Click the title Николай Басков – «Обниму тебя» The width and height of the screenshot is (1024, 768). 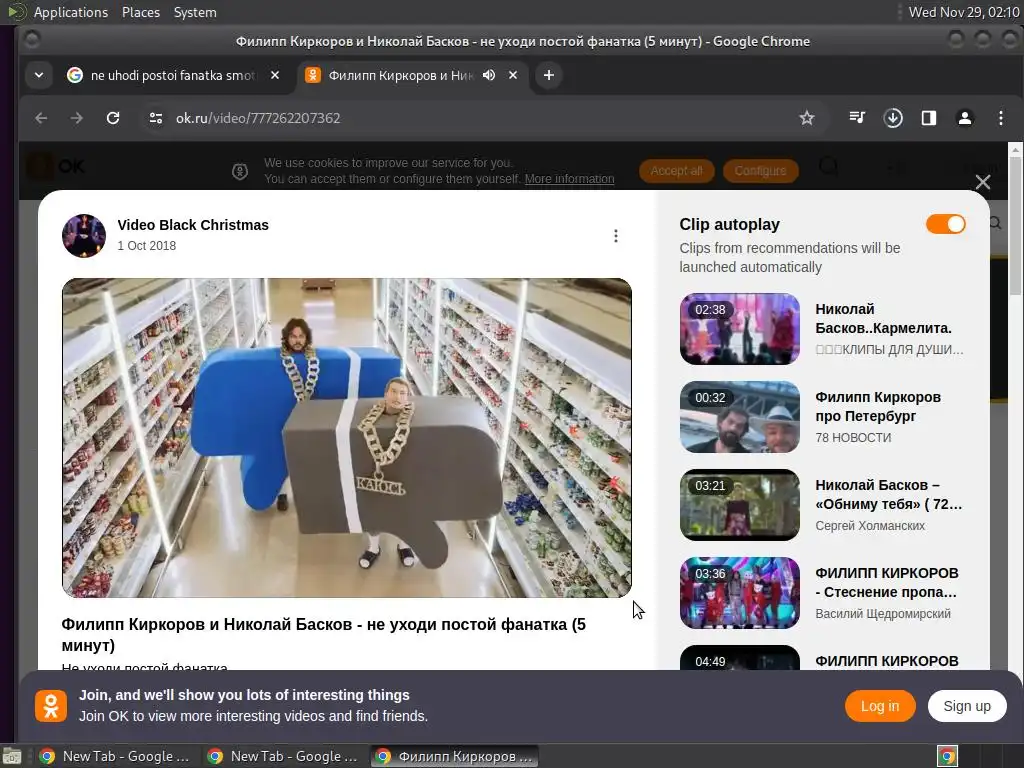tap(888, 494)
